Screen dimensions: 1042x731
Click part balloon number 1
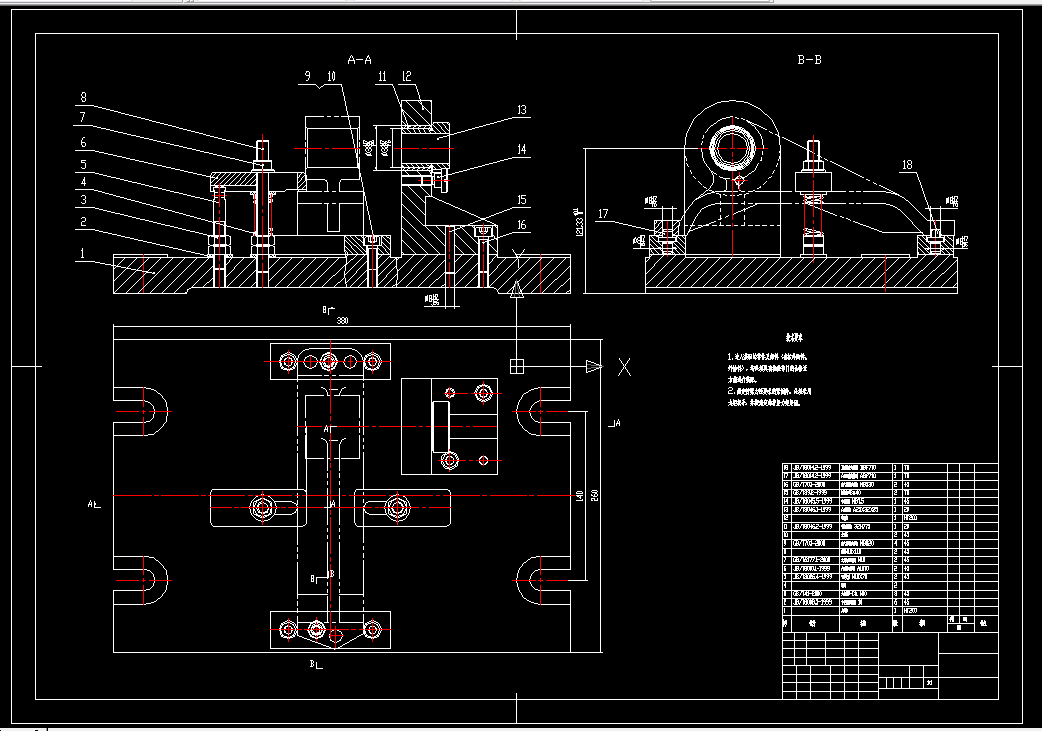(82, 253)
